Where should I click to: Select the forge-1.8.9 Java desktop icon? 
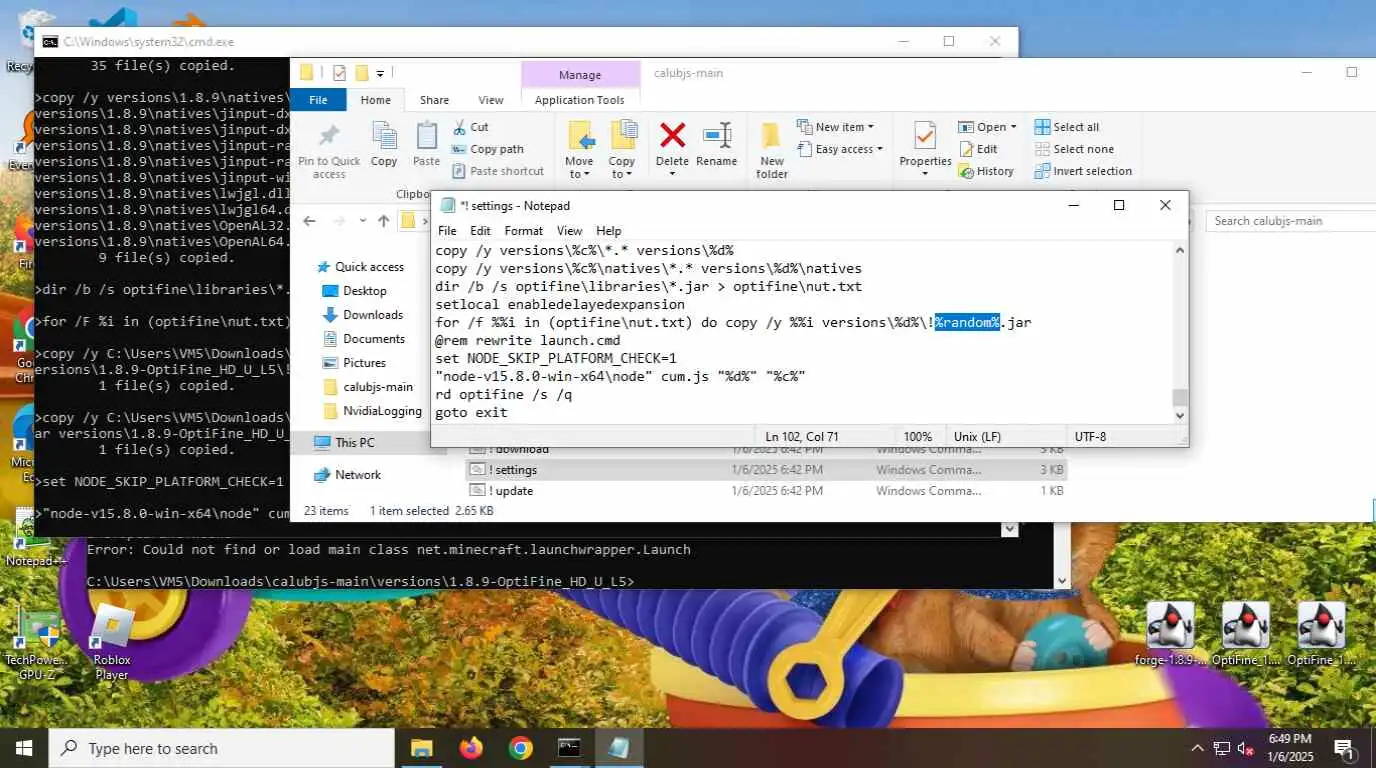pos(1171,634)
